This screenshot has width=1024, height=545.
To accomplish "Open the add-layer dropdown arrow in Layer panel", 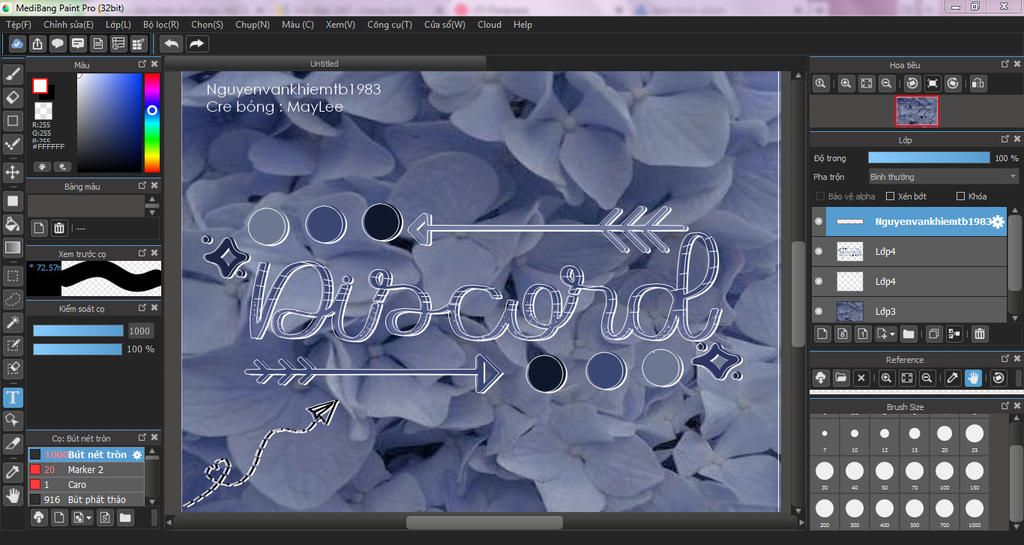I will [892, 334].
